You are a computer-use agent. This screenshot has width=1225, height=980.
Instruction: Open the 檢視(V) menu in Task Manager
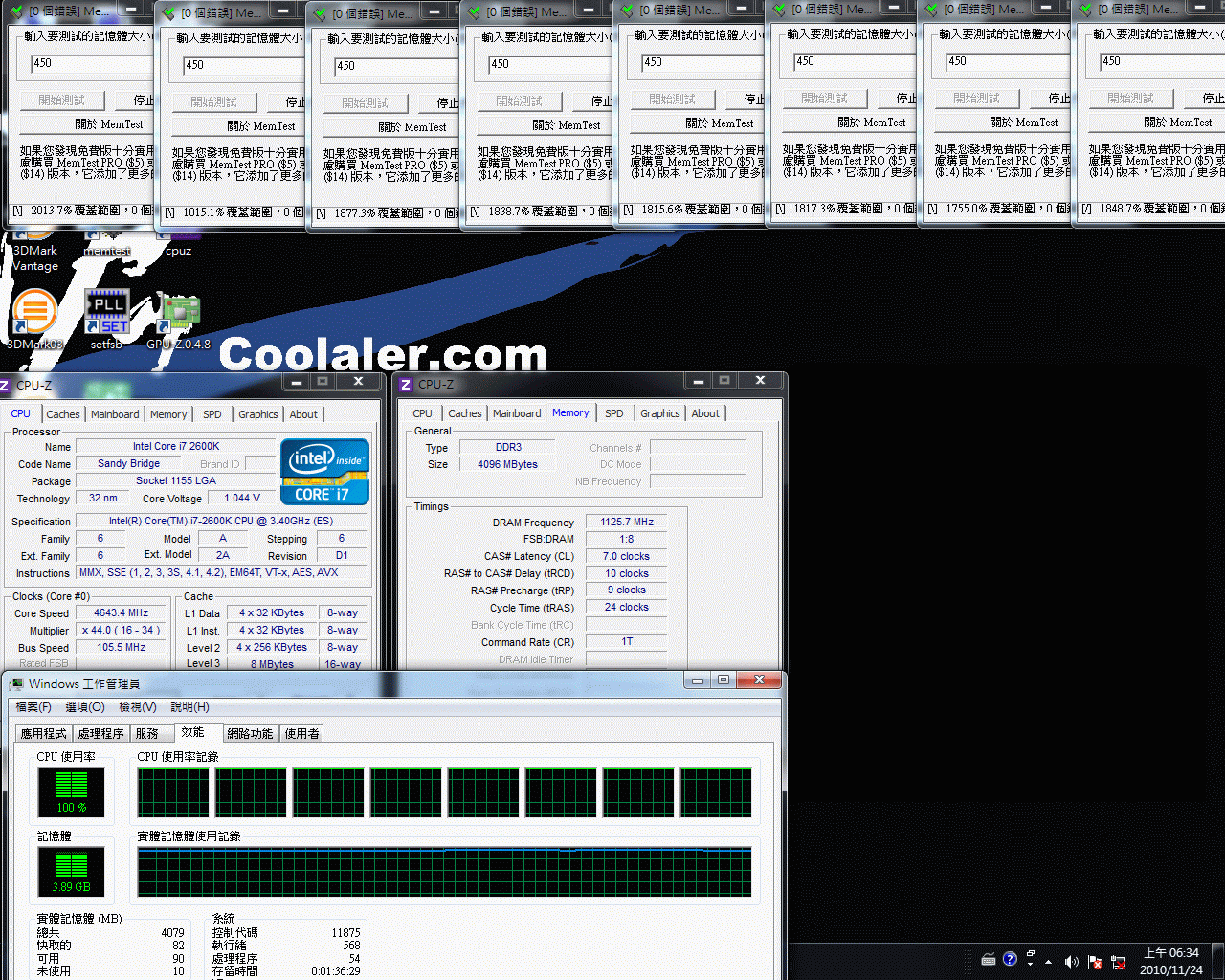point(137,707)
